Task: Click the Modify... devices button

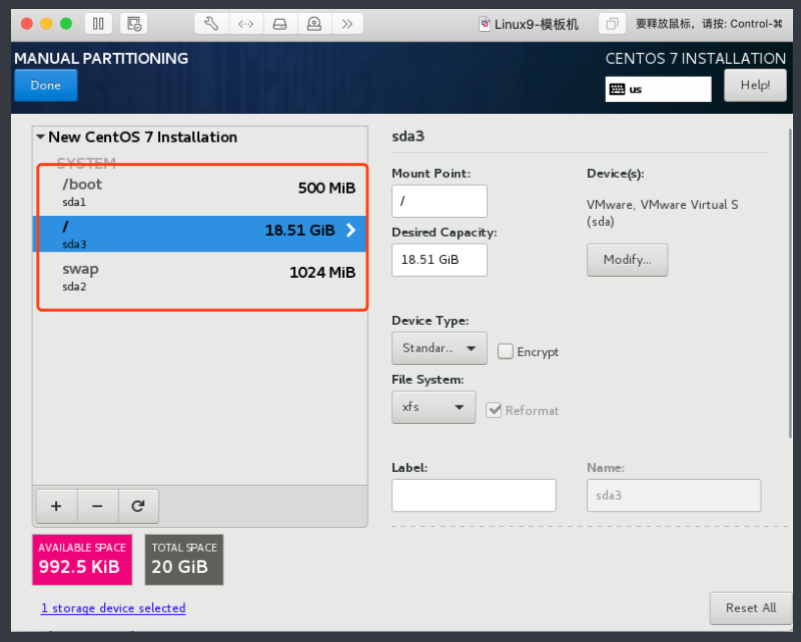Action: coord(627,260)
